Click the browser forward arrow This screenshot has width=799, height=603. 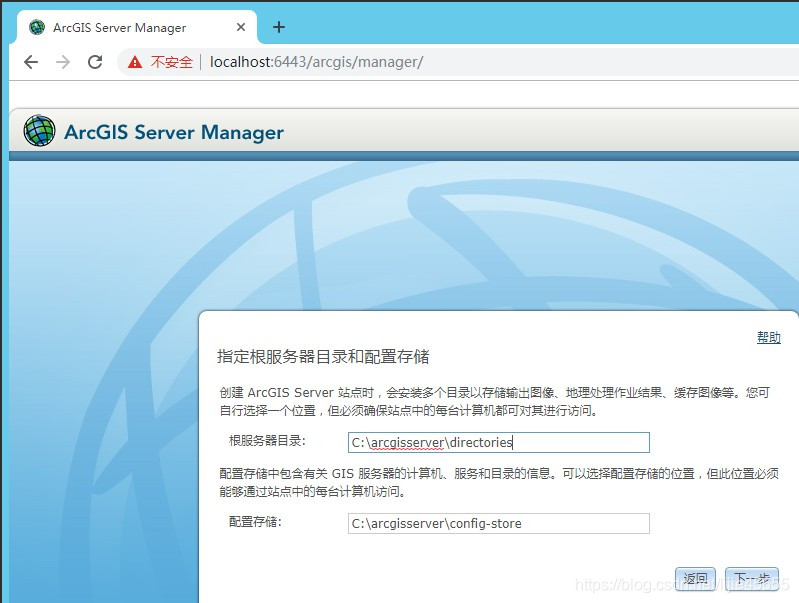click(63, 62)
